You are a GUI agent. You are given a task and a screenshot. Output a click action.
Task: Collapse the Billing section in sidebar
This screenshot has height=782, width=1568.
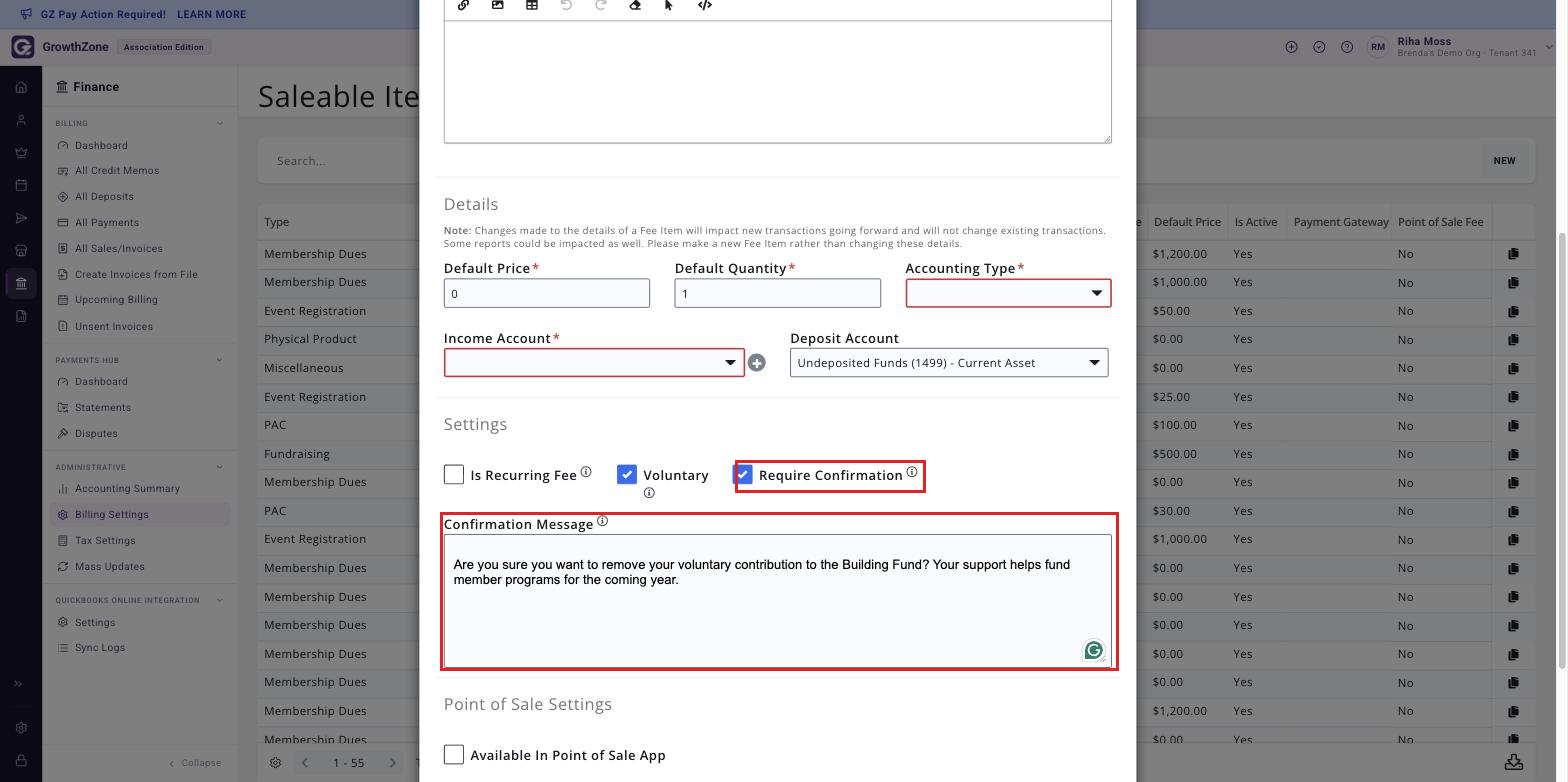(220, 123)
